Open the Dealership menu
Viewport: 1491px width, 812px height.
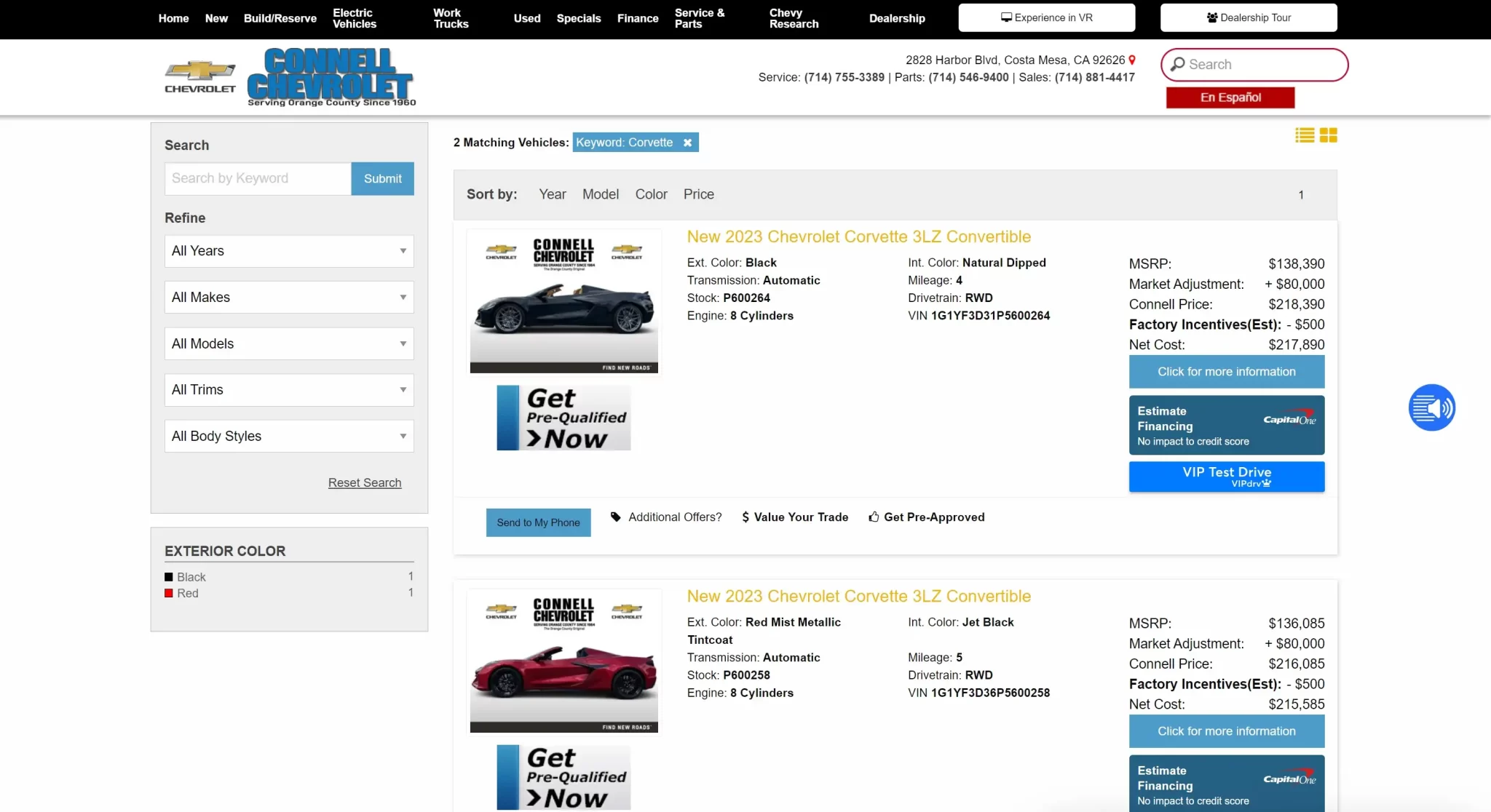897,18
